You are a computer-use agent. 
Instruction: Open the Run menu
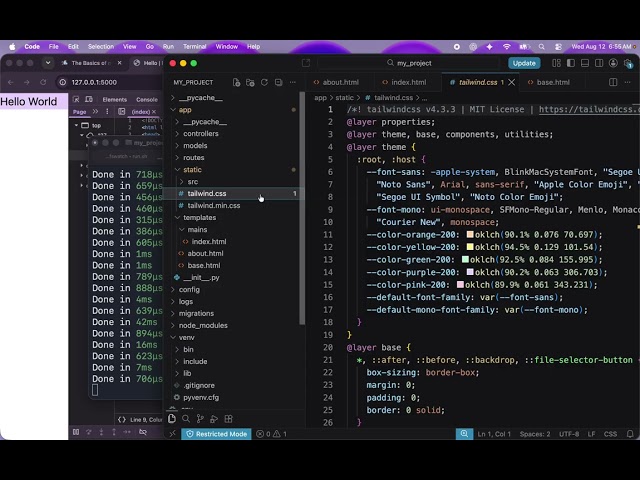(168, 47)
